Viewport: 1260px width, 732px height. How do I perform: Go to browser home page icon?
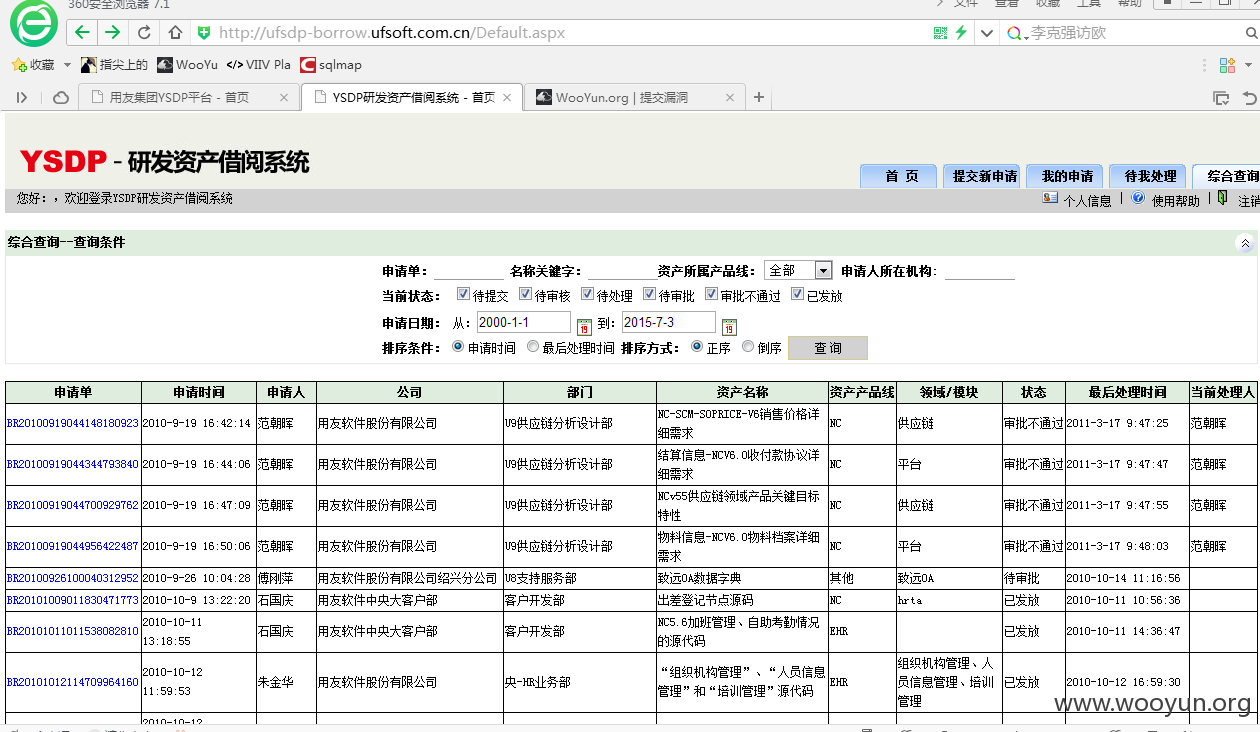point(175,32)
